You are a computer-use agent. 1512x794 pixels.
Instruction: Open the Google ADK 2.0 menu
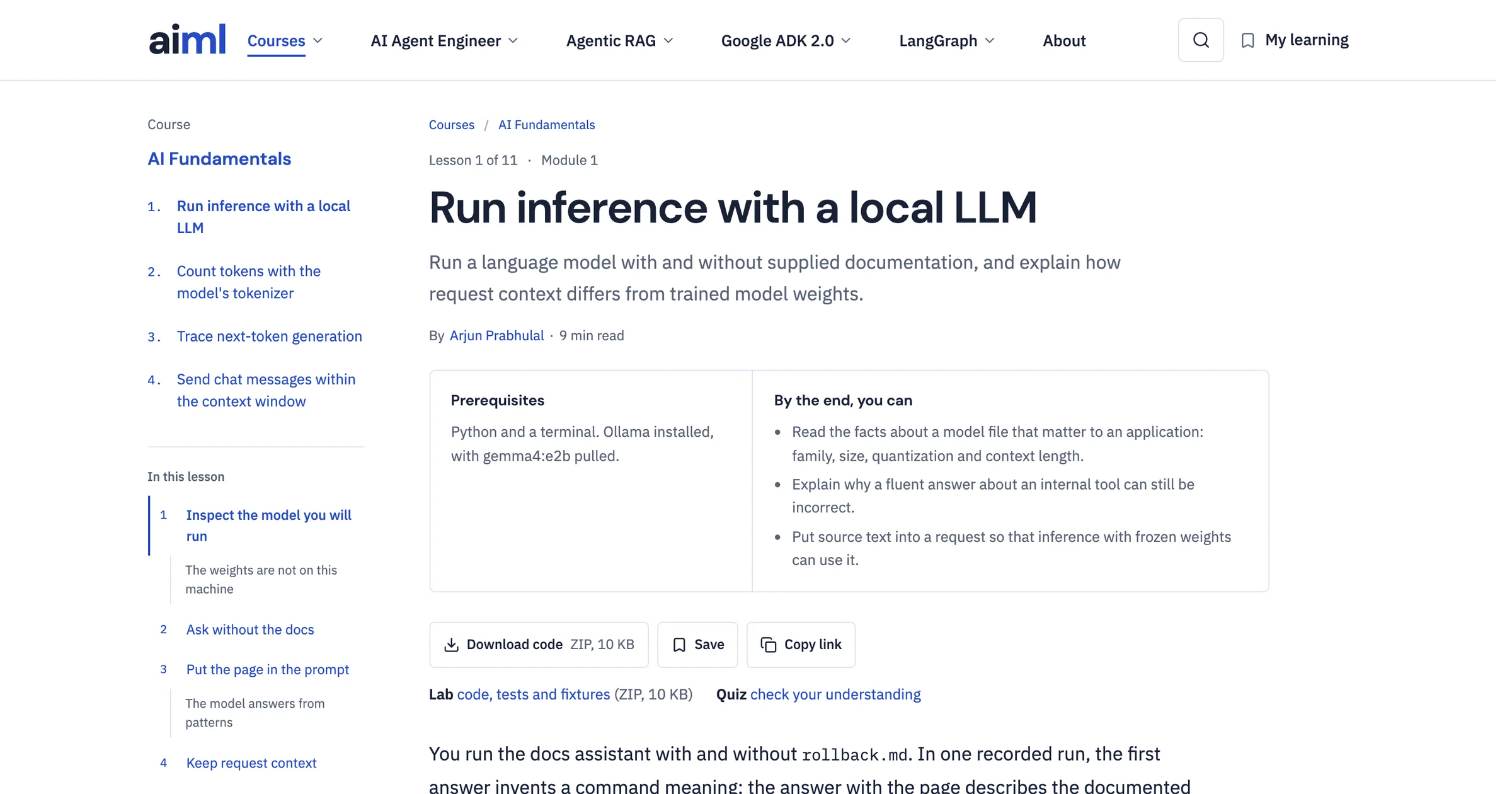pos(777,41)
